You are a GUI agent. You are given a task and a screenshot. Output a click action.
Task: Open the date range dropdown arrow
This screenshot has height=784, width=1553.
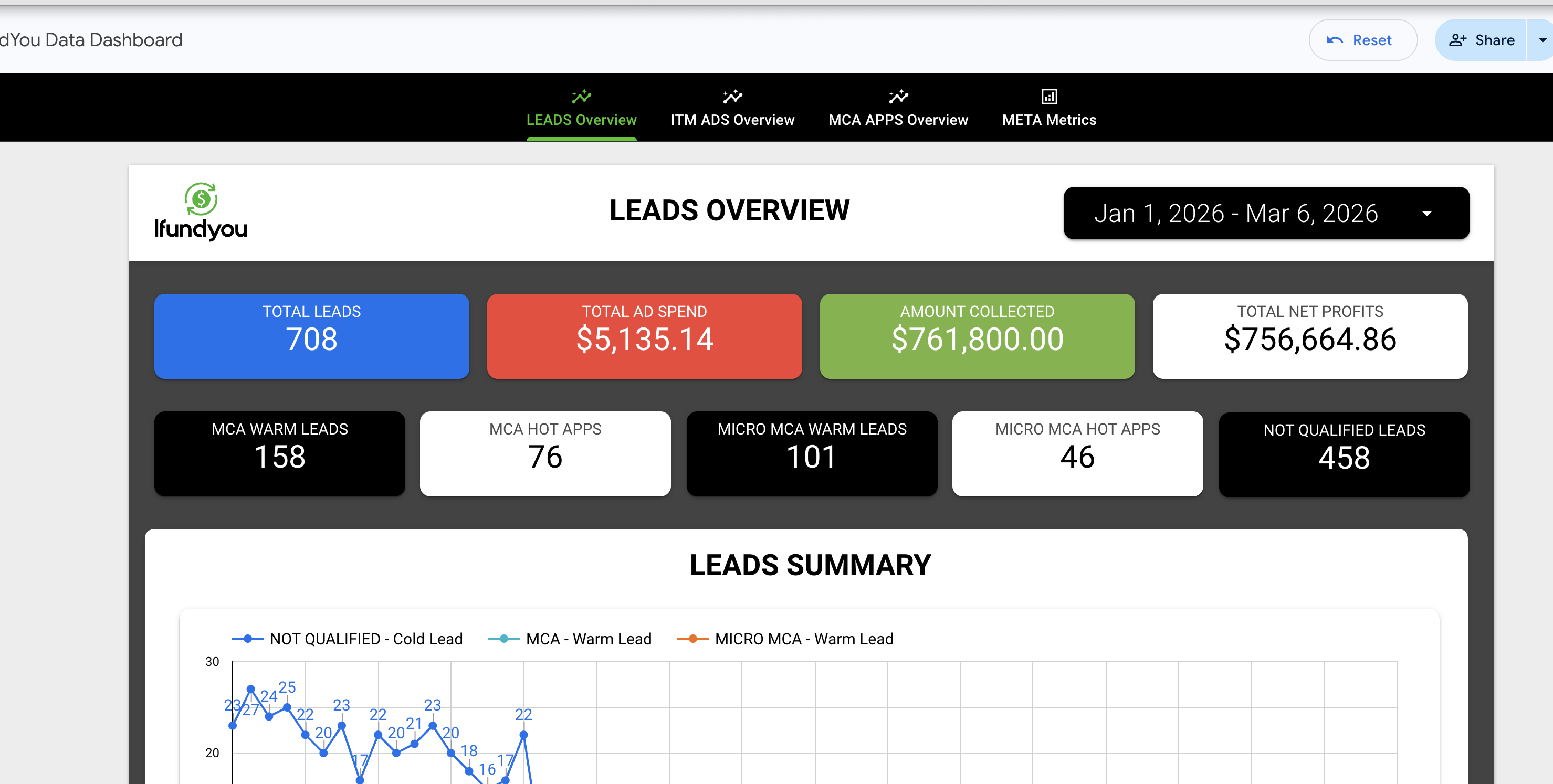tap(1427, 214)
